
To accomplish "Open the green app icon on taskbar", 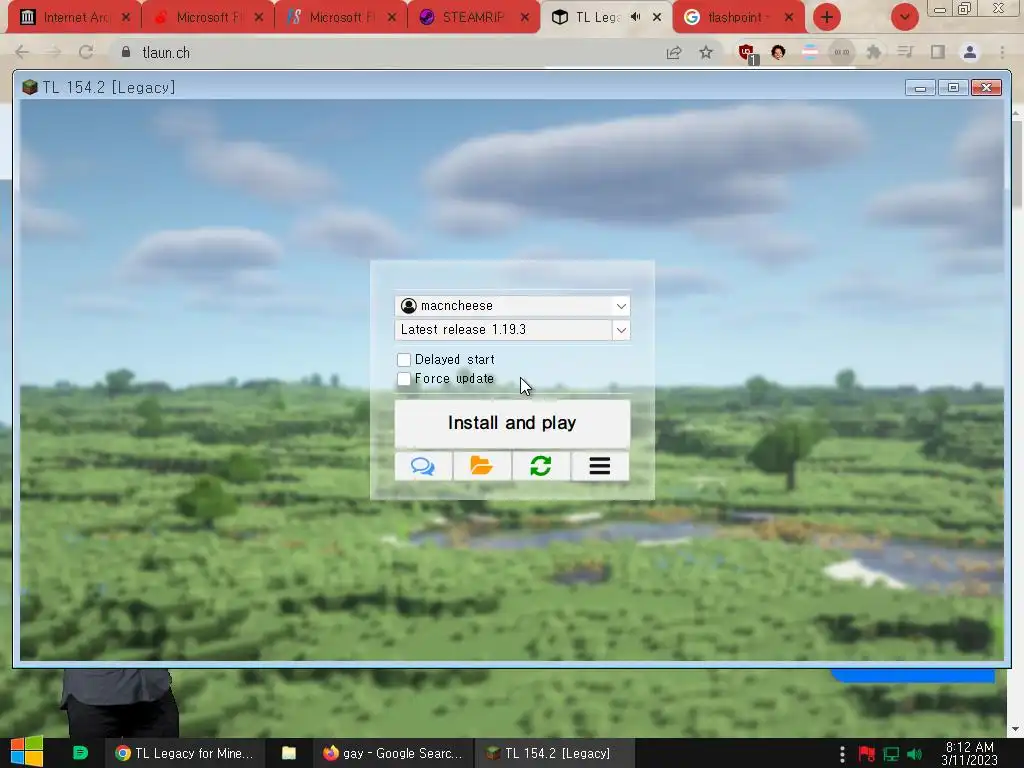I will coord(80,753).
